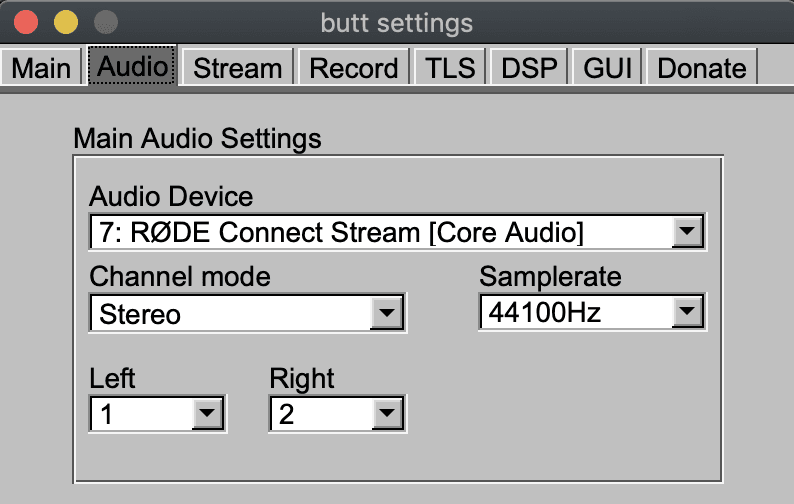Open the Stream settings tab
Screen dimensions: 794x504
pyautogui.click(x=237, y=68)
